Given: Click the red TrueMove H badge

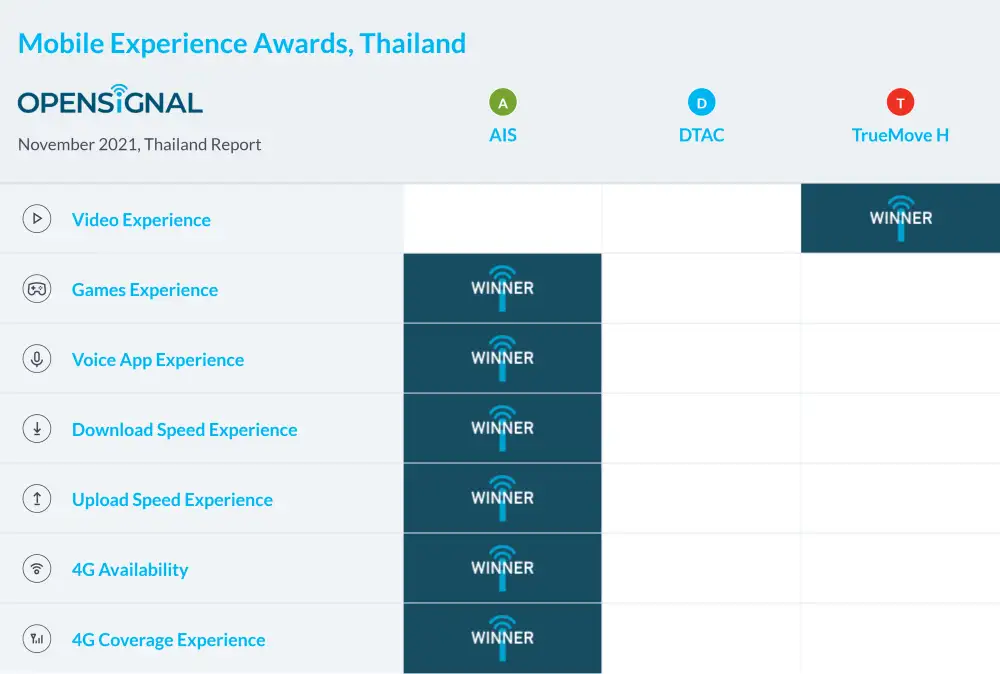Looking at the screenshot, I should [x=900, y=103].
